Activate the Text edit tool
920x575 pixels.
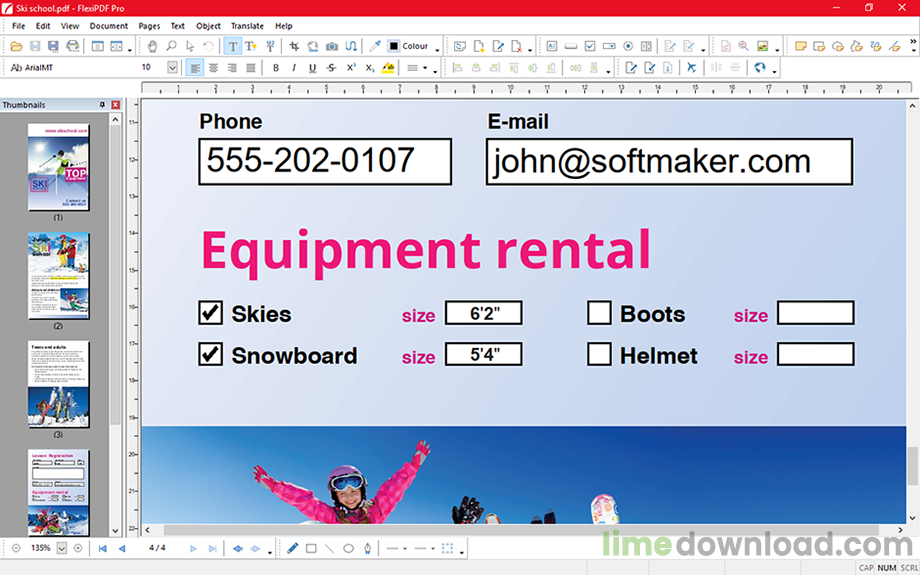(x=233, y=46)
